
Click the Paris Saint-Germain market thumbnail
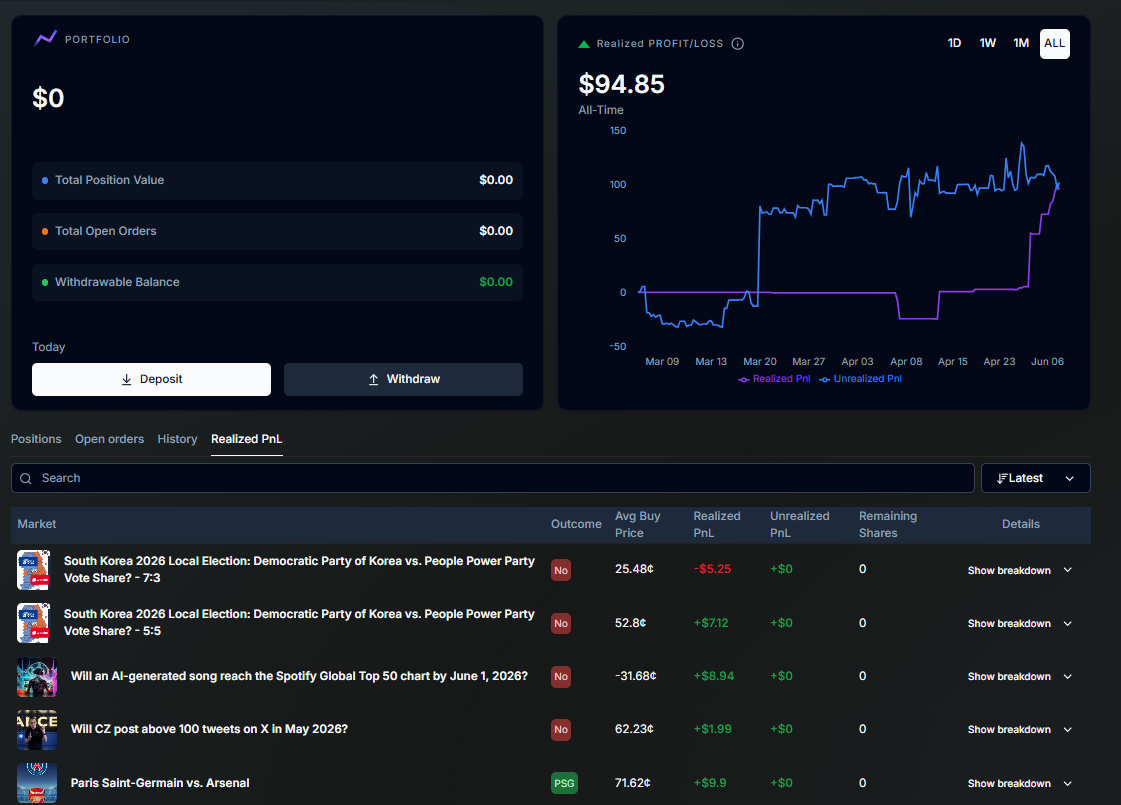37,783
